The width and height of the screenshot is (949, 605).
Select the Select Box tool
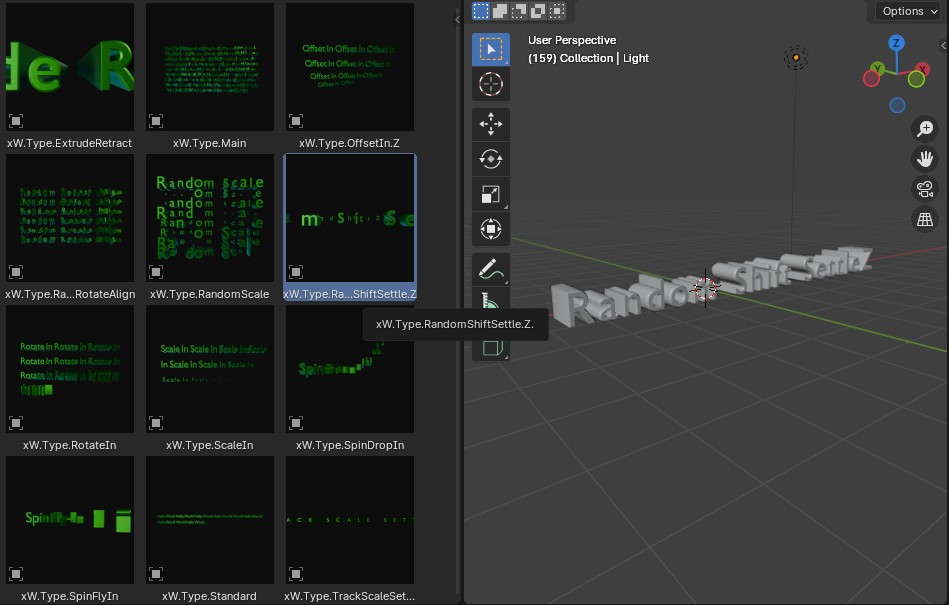click(x=490, y=49)
